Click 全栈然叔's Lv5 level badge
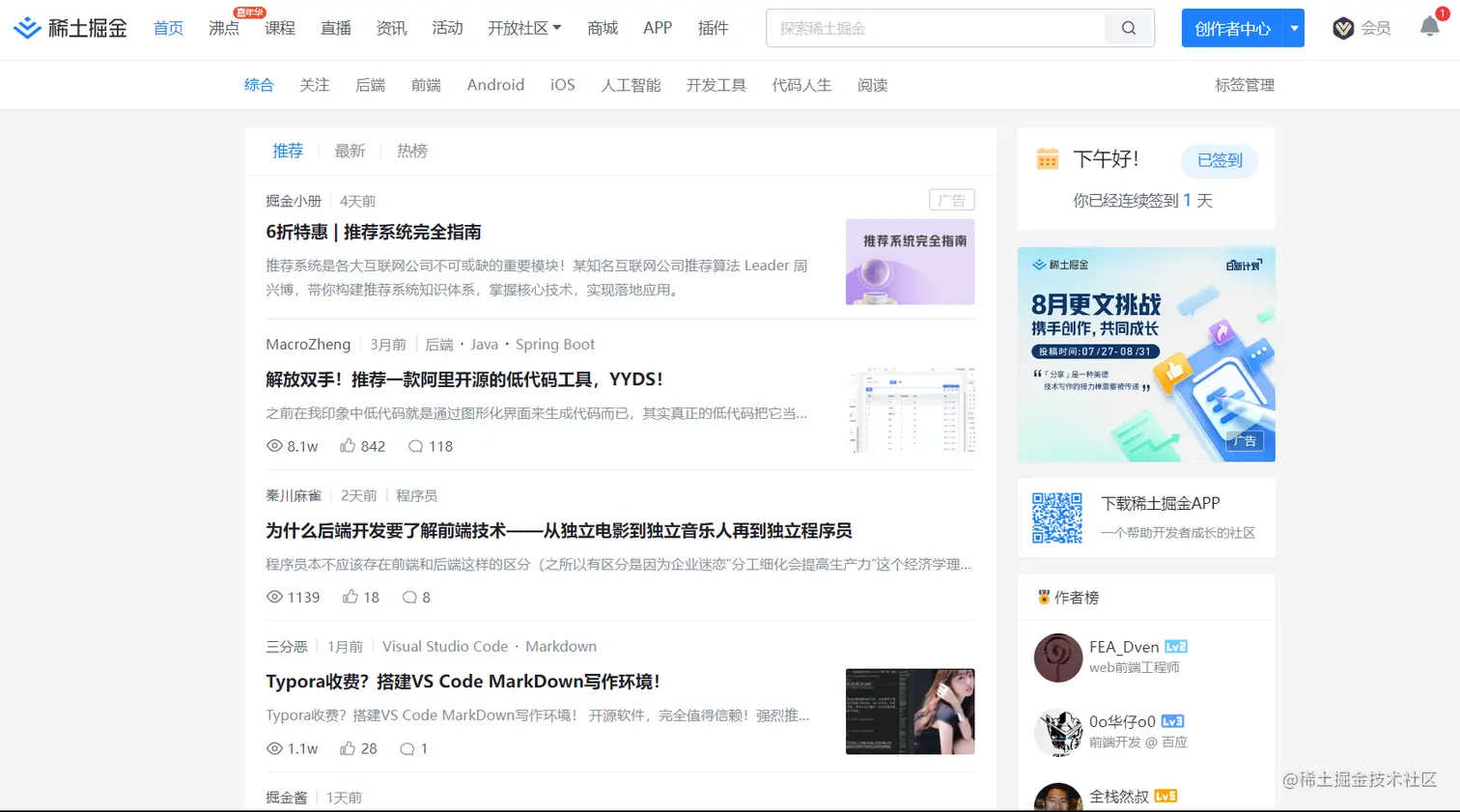 pyautogui.click(x=1165, y=796)
